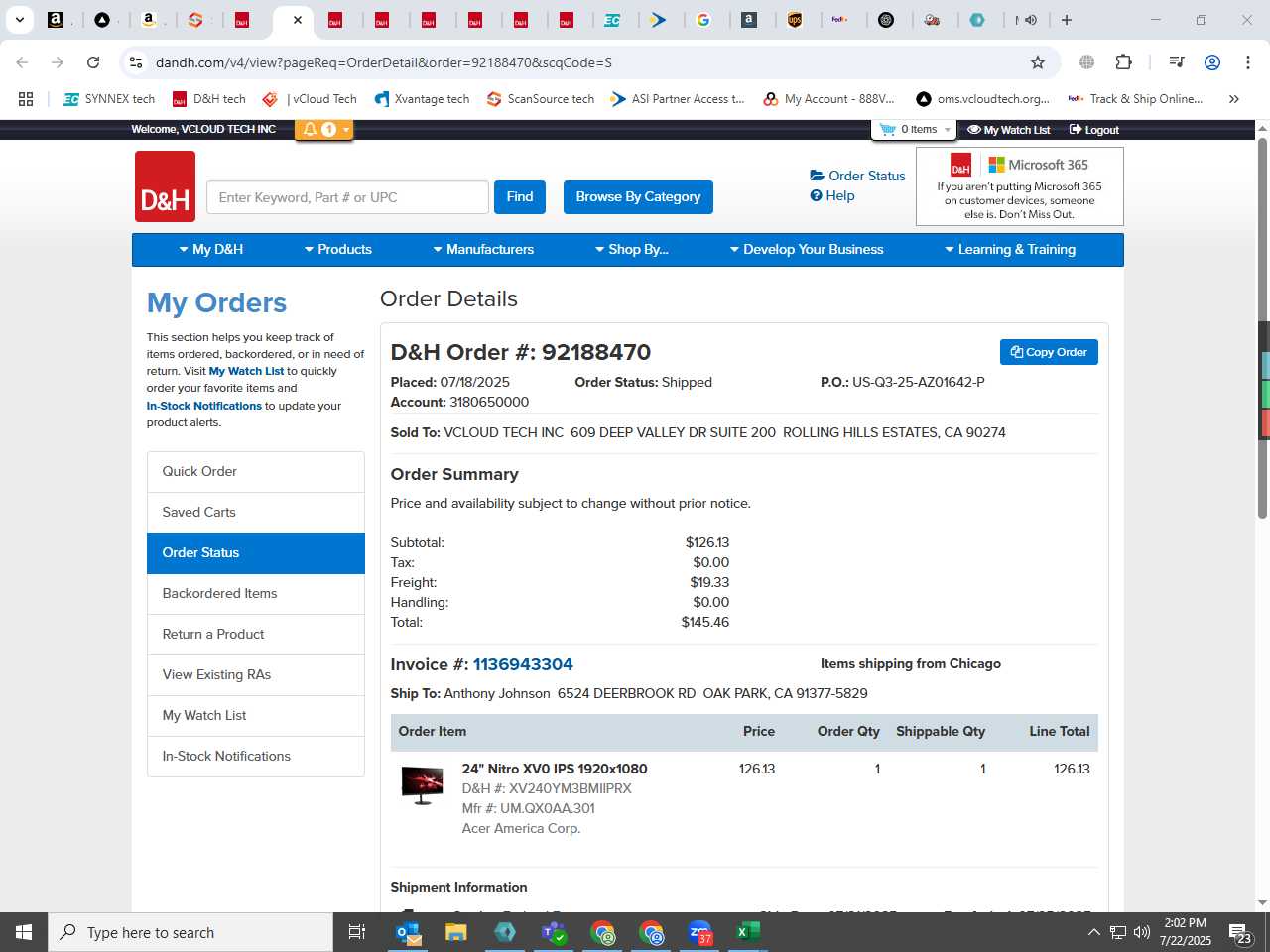Click the site information icon in the address bar
This screenshot has width=1270, height=952.
(136, 62)
